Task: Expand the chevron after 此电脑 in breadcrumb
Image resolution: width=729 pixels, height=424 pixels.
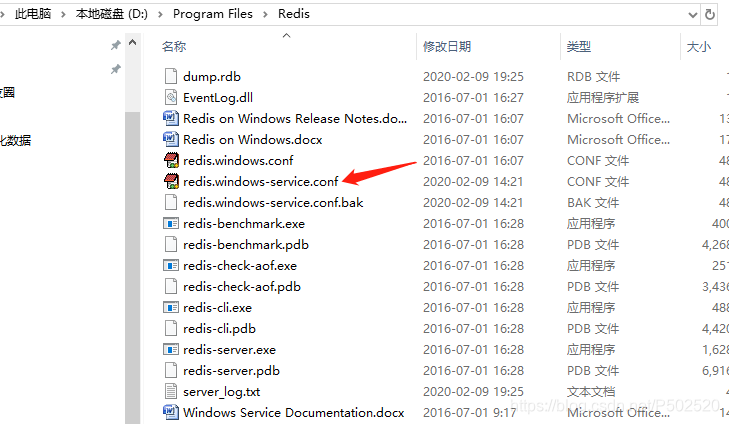Action: (x=63, y=14)
